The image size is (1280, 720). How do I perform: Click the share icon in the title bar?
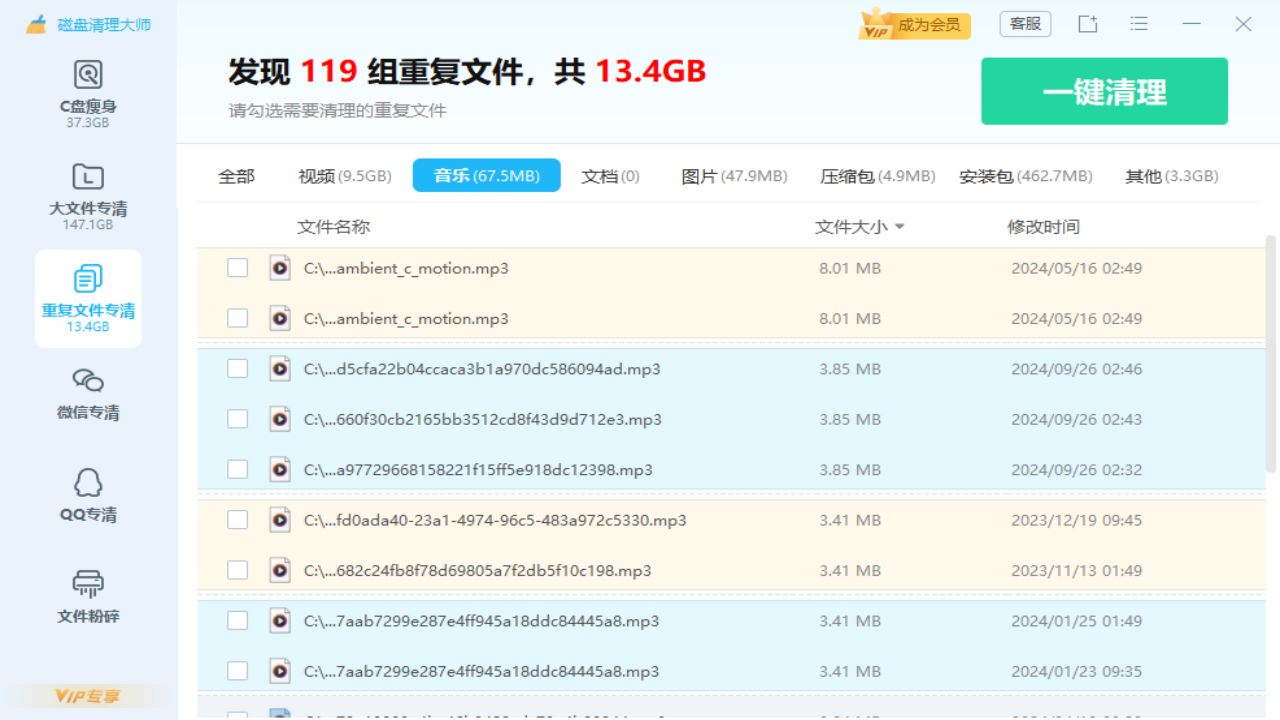(x=1087, y=23)
